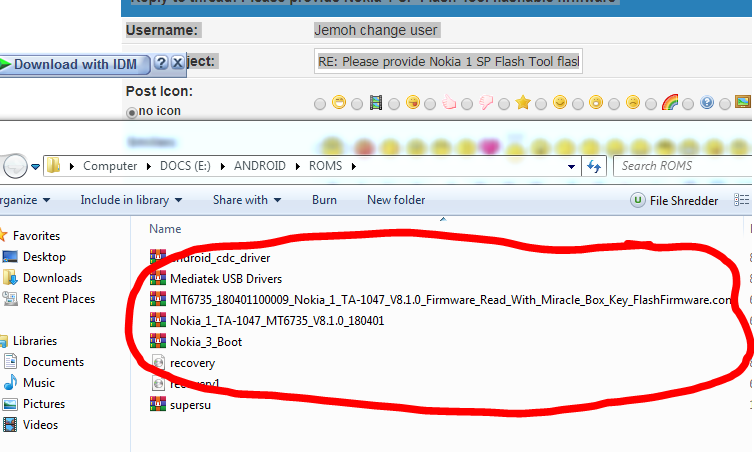
Task: Sort by the Name column header
Action: [x=165, y=229]
